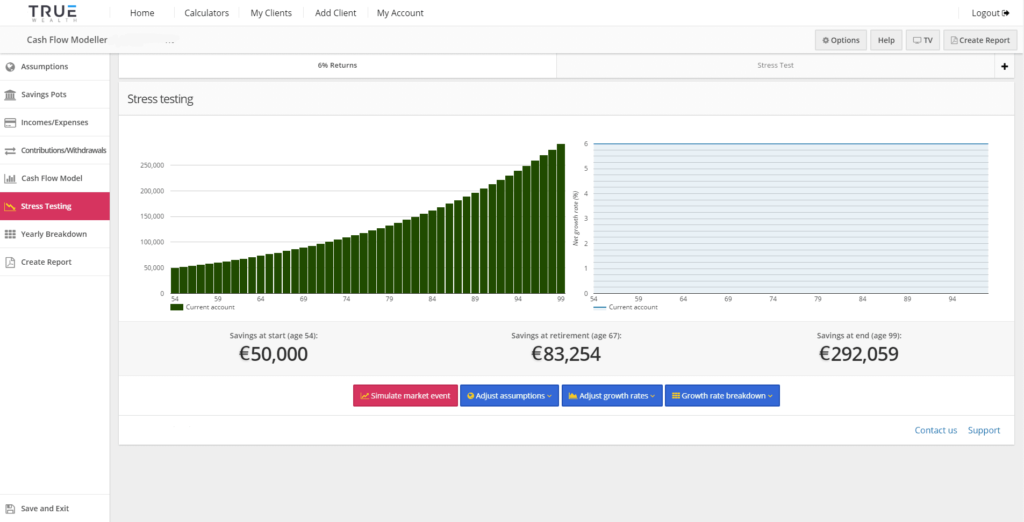Toggle blue Current account line legend
Screen dimensions: 1024x522
600,306
